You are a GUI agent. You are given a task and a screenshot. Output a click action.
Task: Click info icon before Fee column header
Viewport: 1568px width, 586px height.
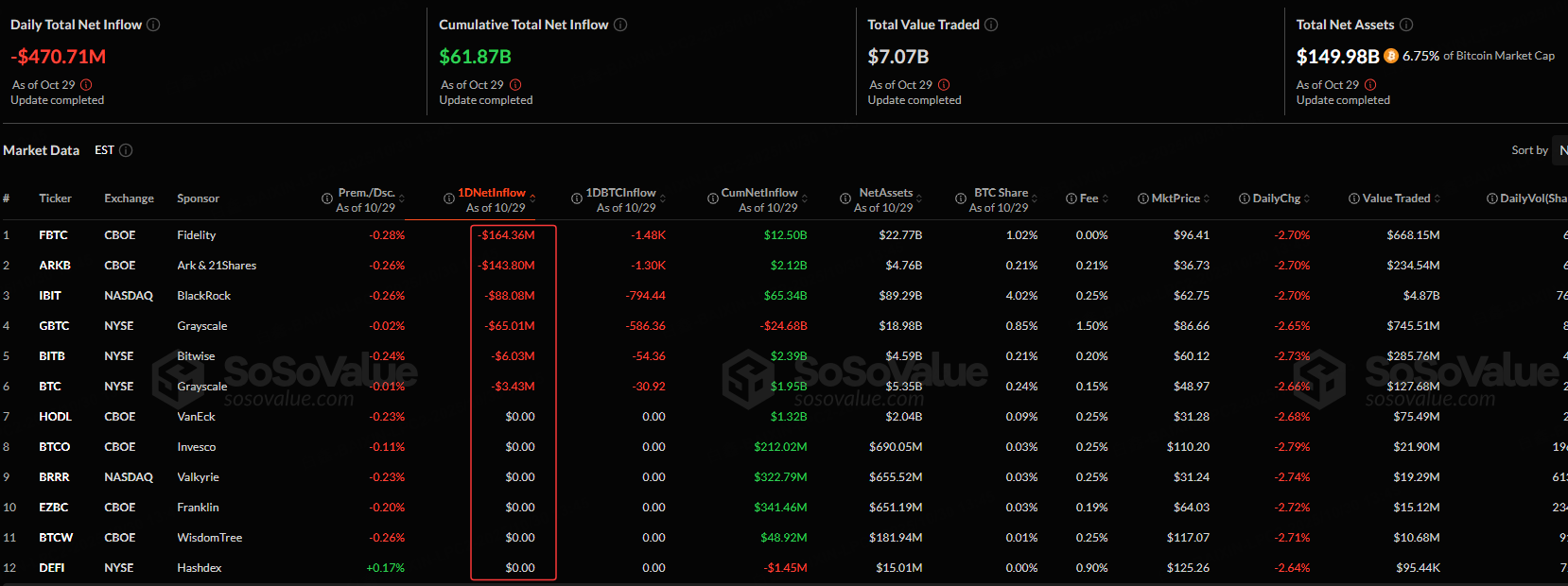pyautogui.click(x=1071, y=198)
